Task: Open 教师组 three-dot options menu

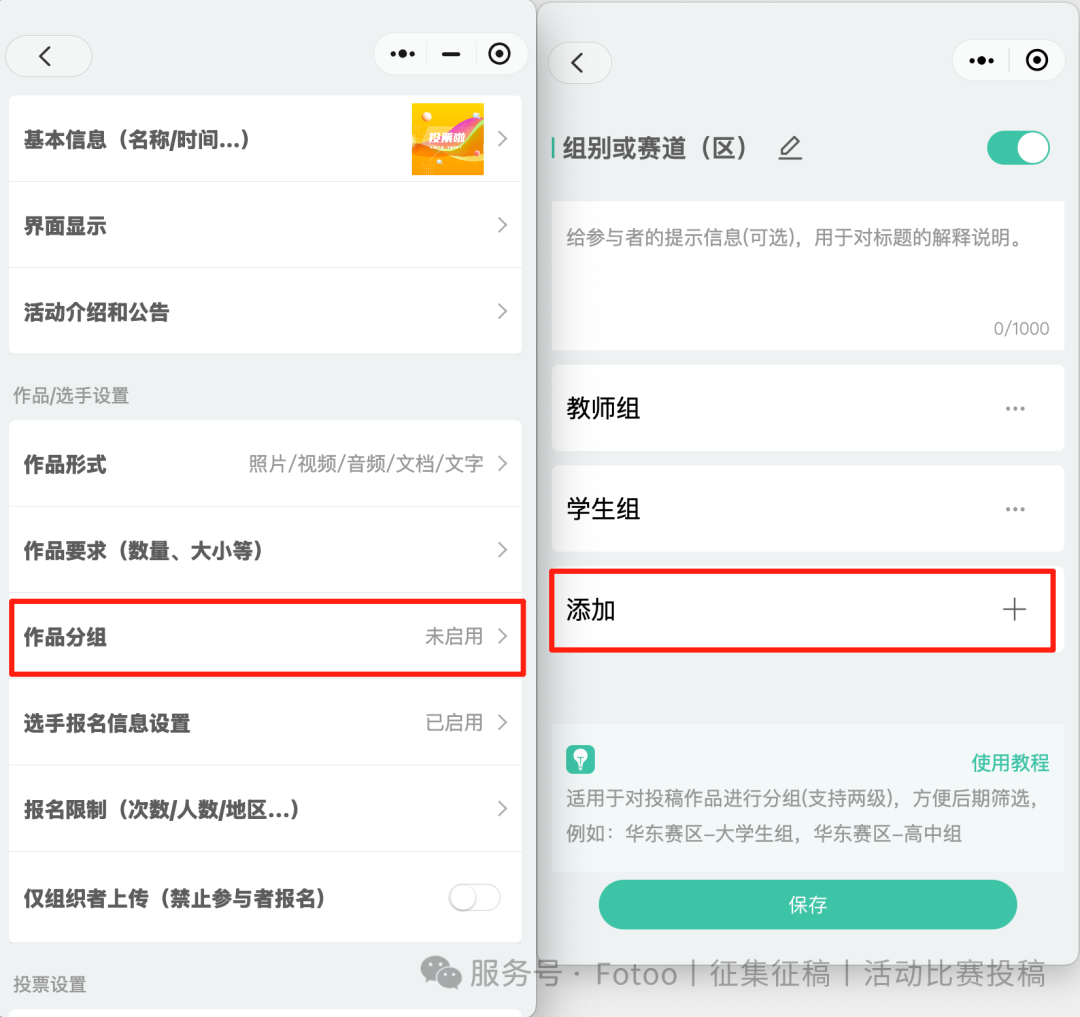Action: pyautogui.click(x=1015, y=408)
